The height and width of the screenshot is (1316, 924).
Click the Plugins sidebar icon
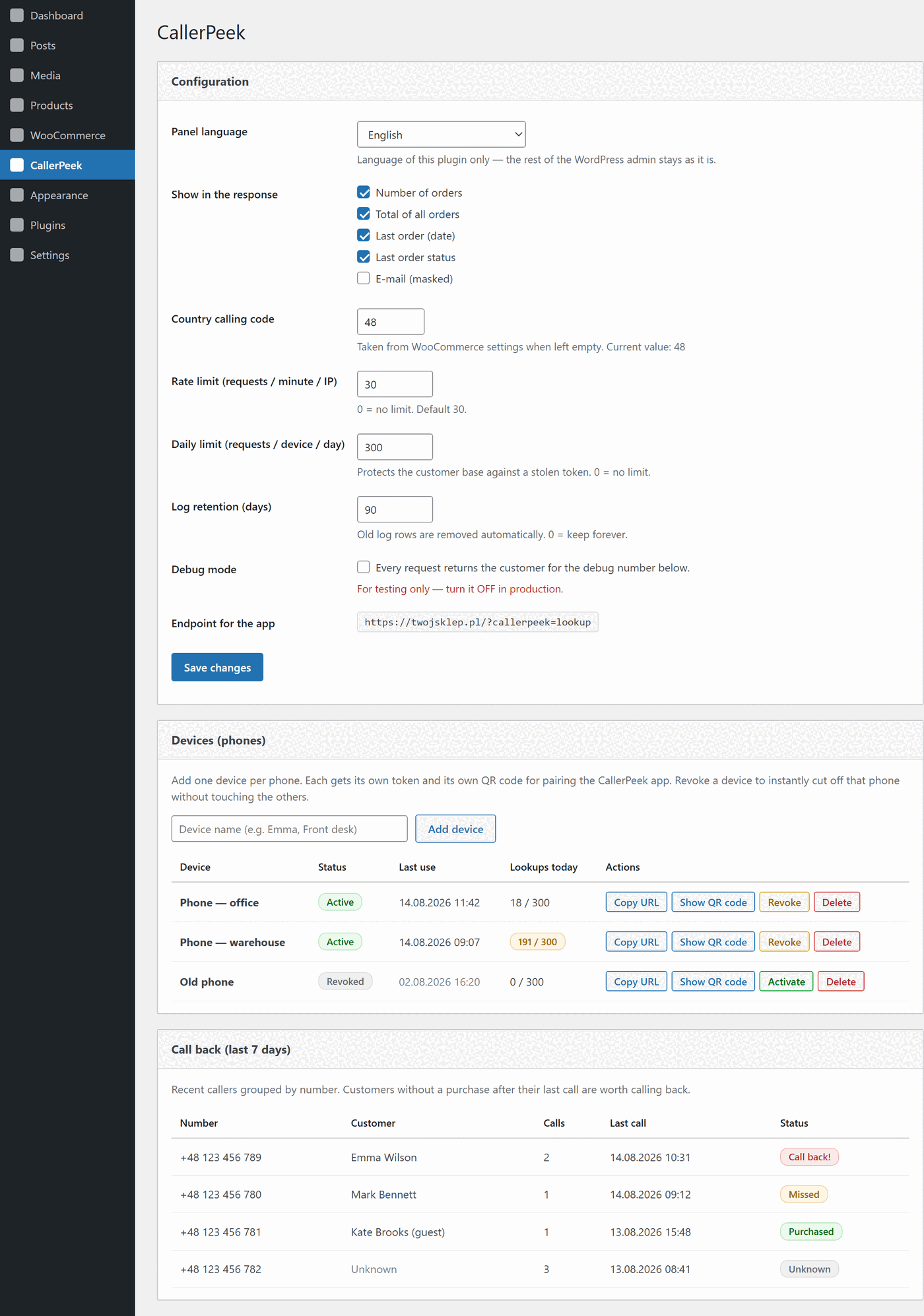(x=17, y=225)
